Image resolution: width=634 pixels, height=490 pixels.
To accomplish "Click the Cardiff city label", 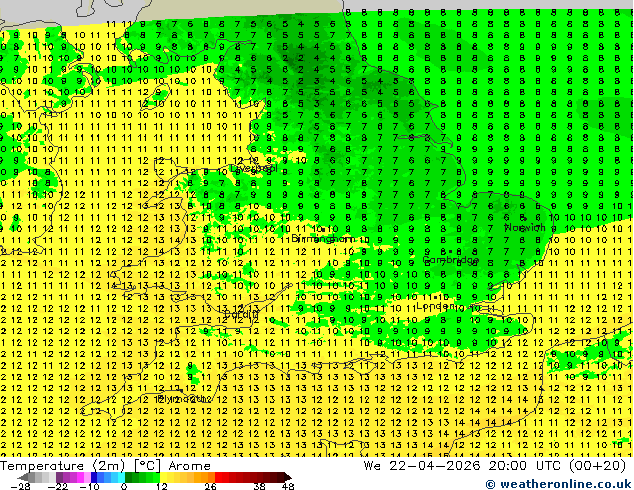I will pyautogui.click(x=241, y=314).
